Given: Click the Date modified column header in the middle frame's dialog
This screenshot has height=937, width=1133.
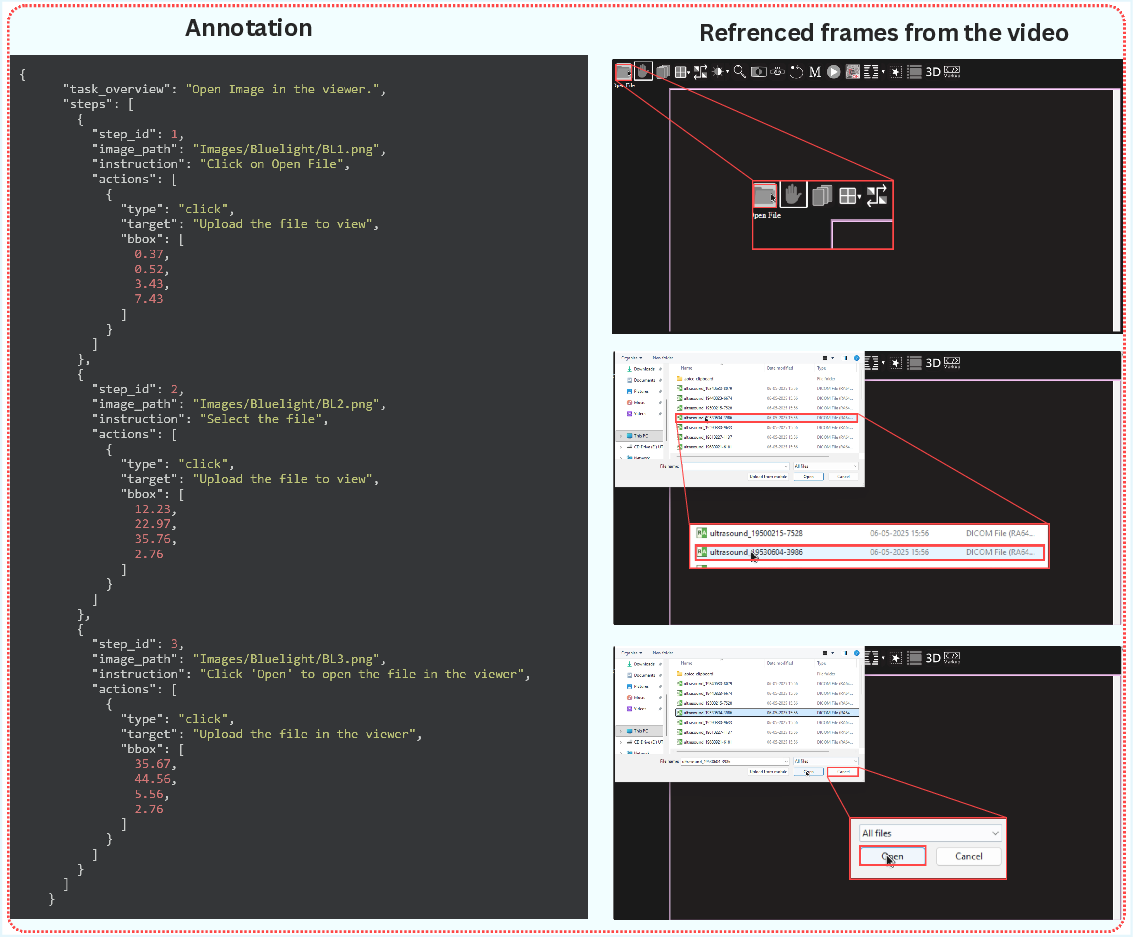Looking at the screenshot, I should point(780,368).
